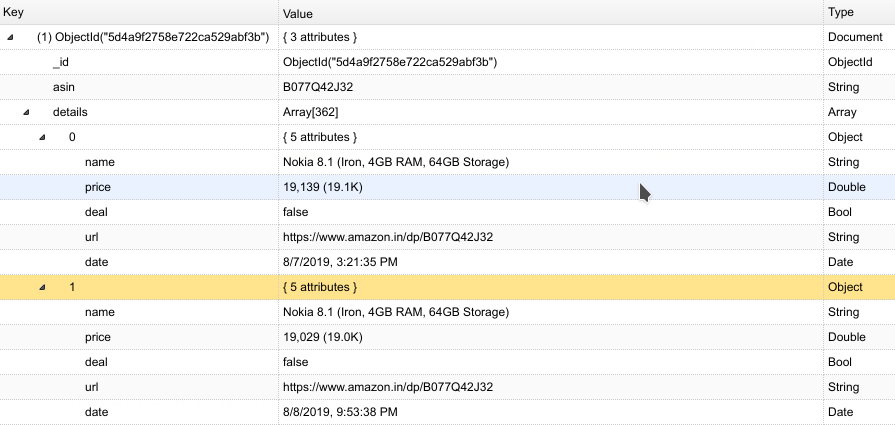The width and height of the screenshot is (895, 425).
Task: Click the Double type cell for price 19,139
Action: pyautogui.click(x=846, y=187)
